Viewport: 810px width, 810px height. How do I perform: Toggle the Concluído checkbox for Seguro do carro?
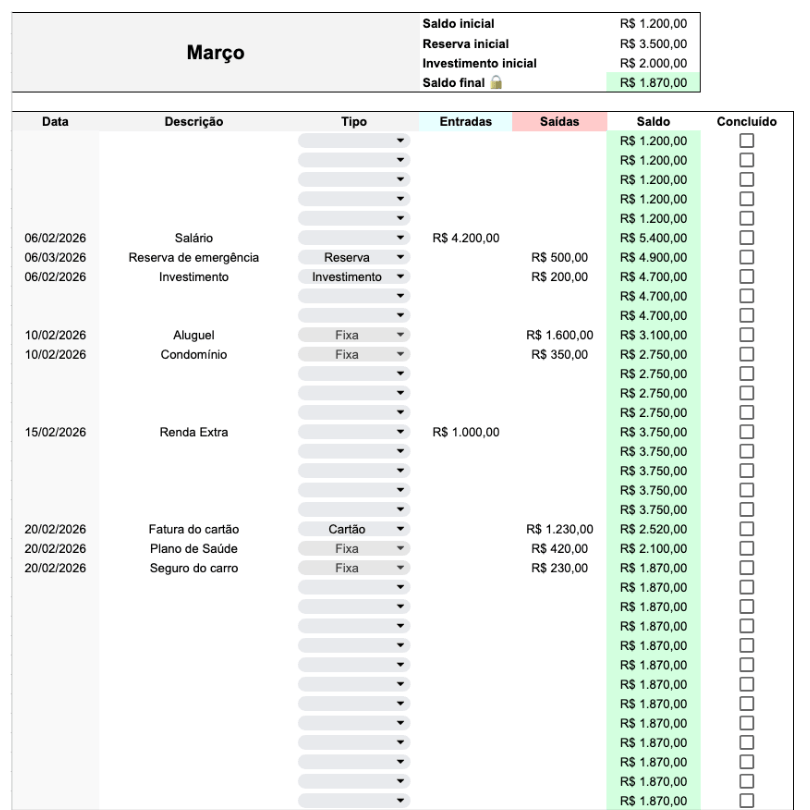point(746,568)
